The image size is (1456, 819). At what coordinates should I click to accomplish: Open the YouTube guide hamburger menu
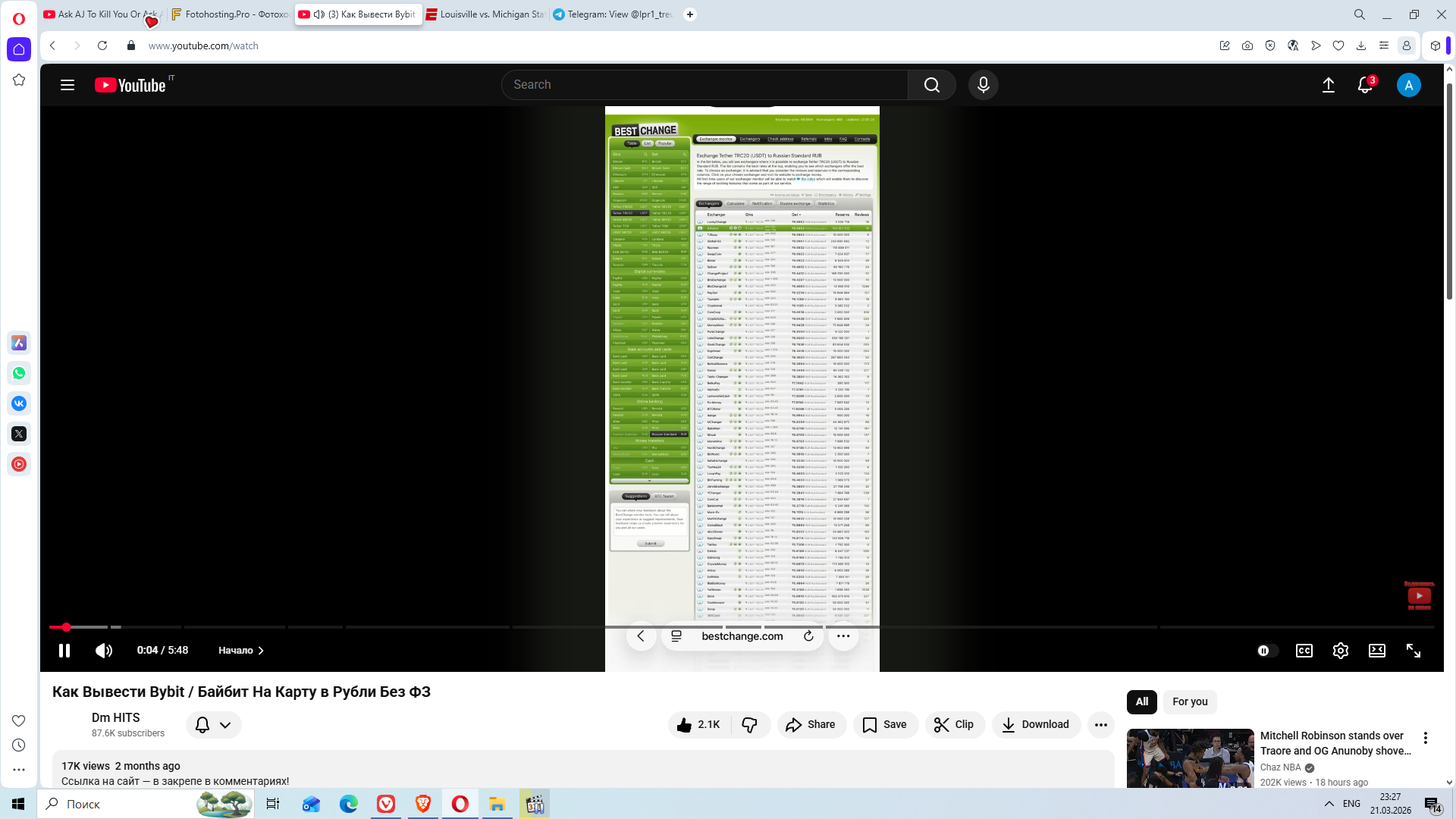pos(67,85)
